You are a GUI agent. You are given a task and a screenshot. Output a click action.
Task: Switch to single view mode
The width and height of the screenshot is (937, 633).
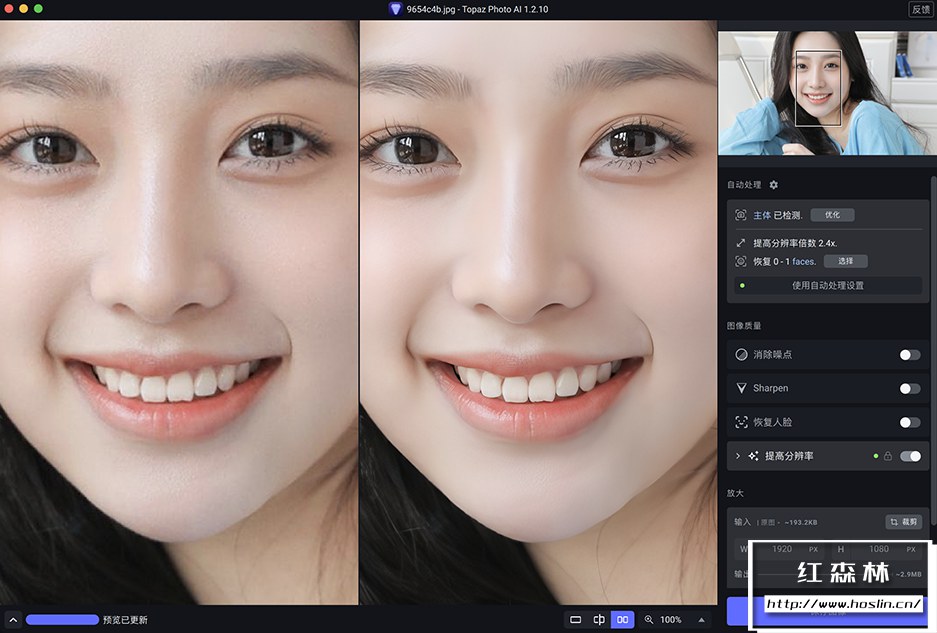tap(575, 620)
